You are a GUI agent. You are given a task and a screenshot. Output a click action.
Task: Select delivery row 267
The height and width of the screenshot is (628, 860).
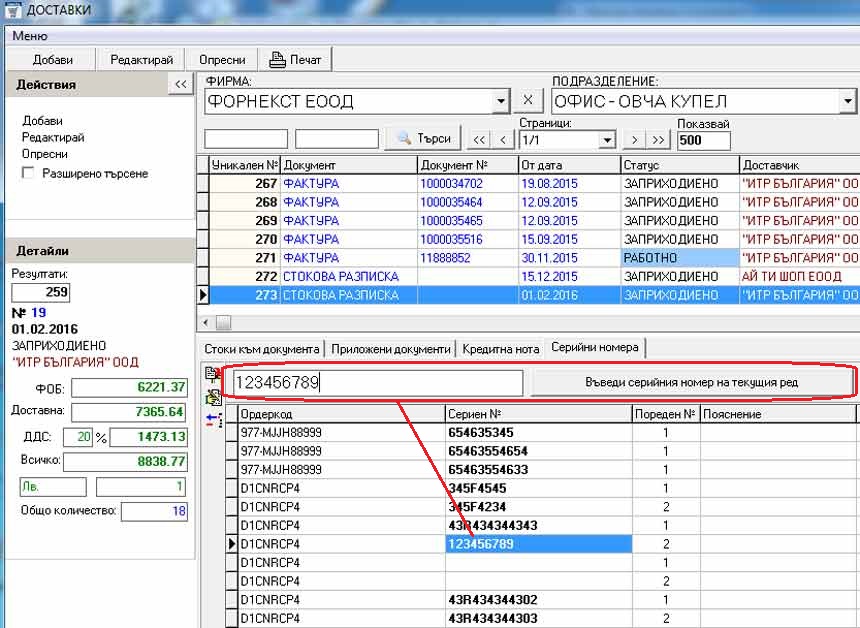(x=528, y=184)
